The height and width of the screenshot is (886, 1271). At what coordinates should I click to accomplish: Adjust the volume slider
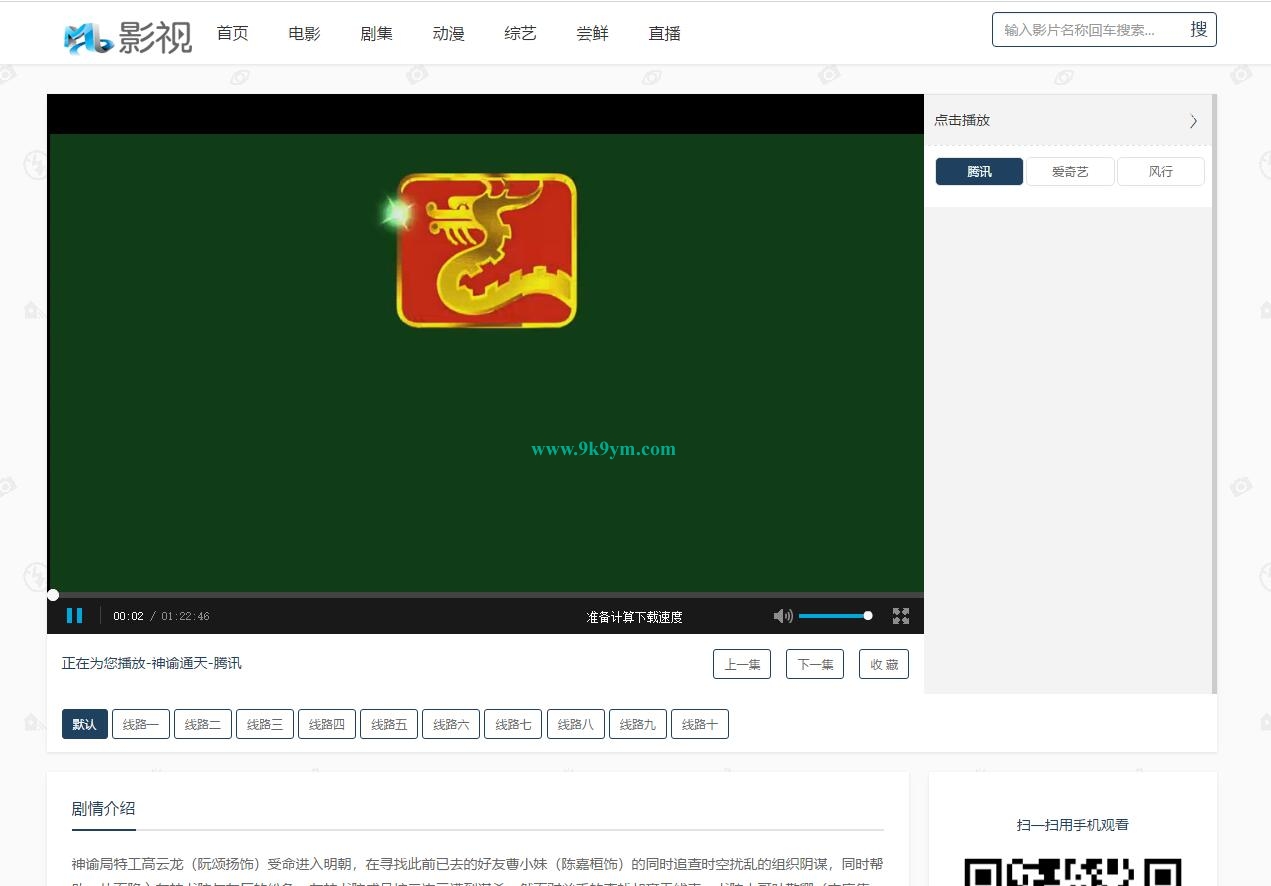pyautogui.click(x=834, y=616)
